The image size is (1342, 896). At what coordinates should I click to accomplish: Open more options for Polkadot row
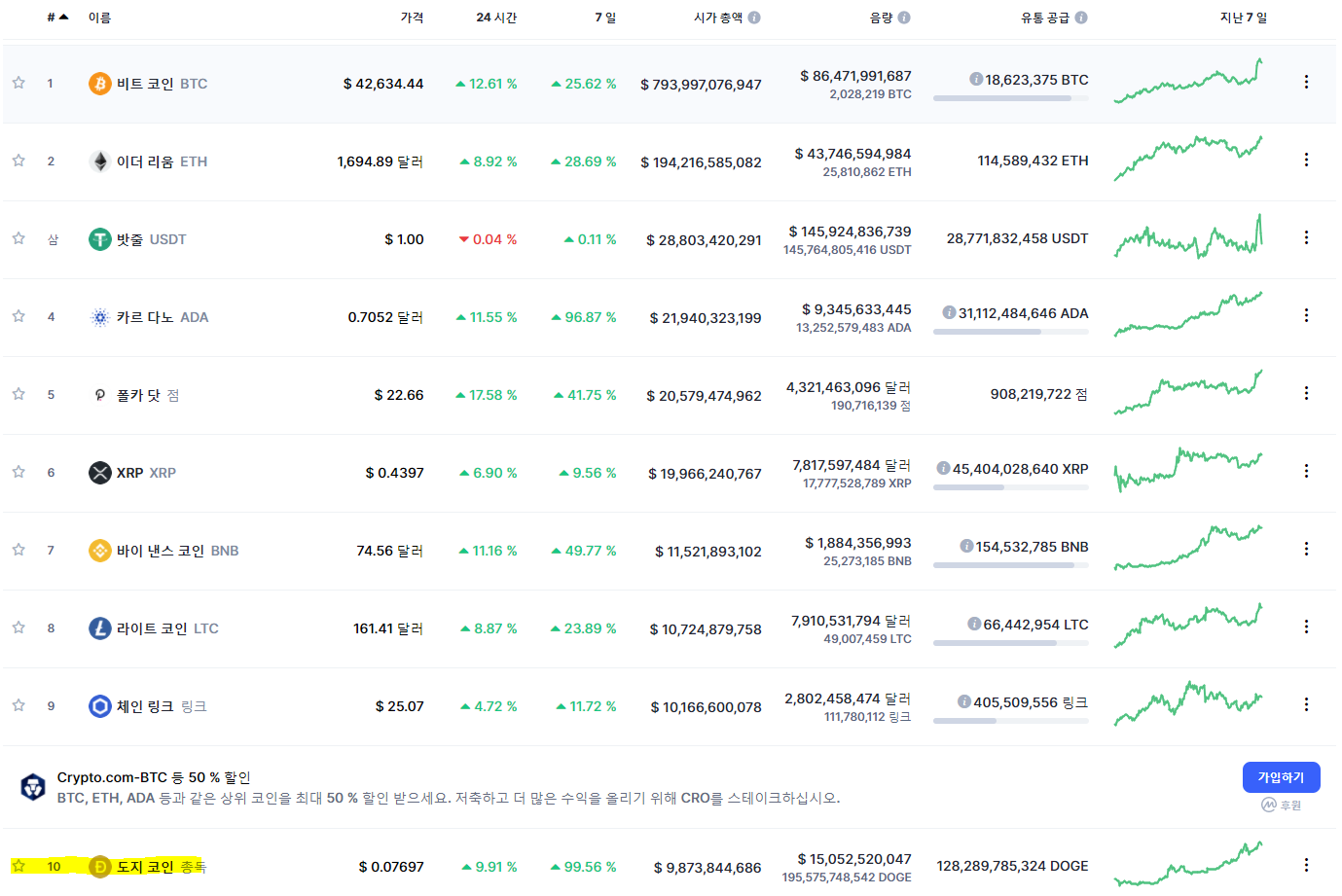pos(1306,393)
